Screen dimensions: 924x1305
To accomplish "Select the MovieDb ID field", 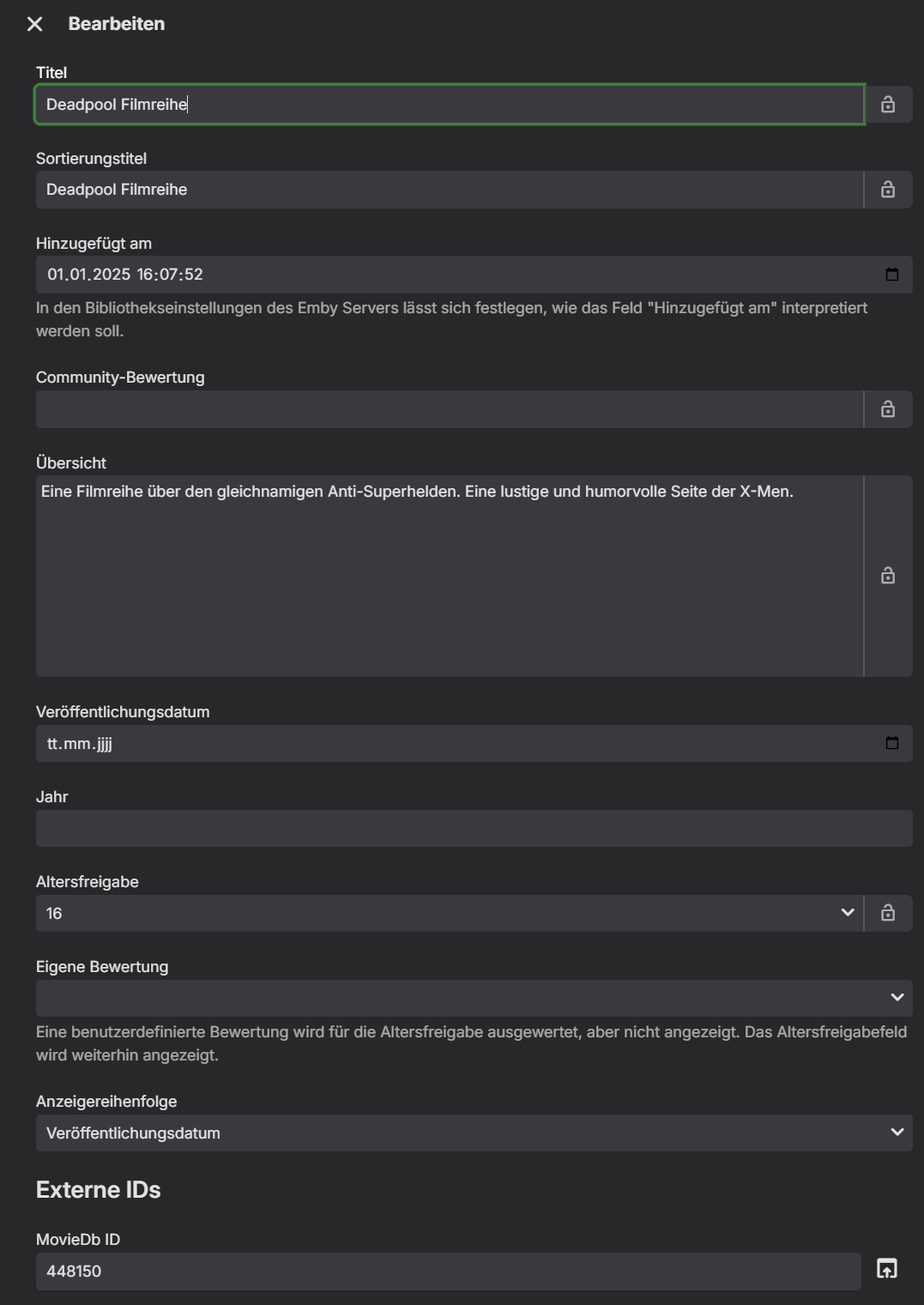I will click(x=448, y=1271).
